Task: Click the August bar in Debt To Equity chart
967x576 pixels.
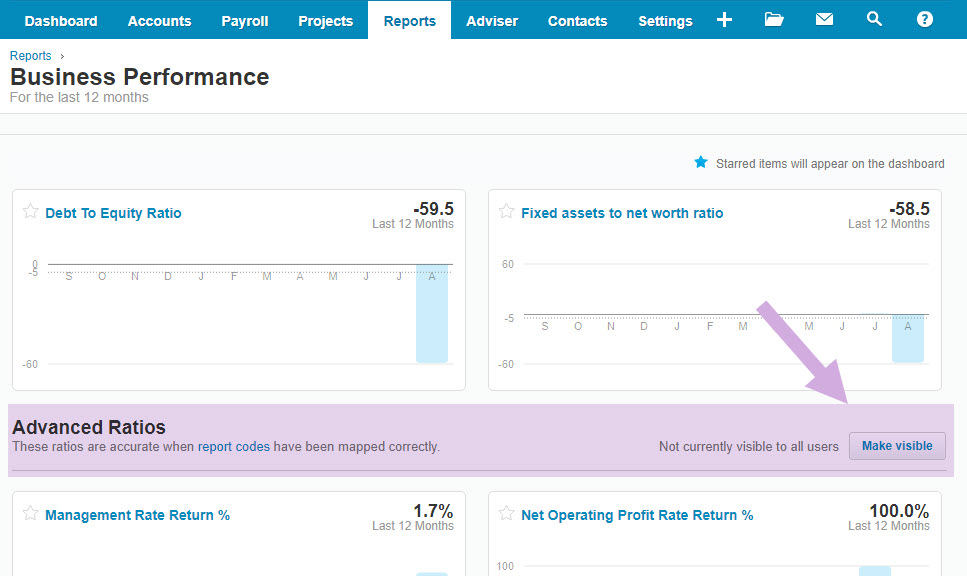Action: 432,315
